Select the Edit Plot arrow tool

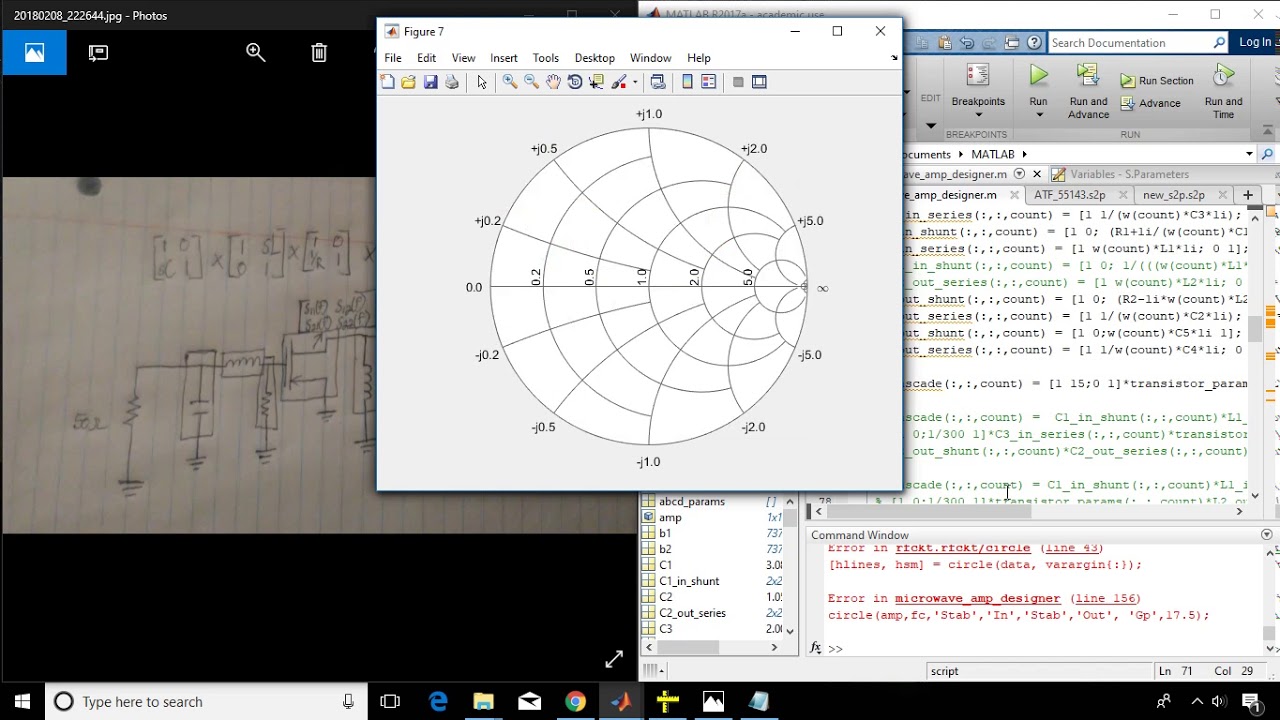click(482, 82)
